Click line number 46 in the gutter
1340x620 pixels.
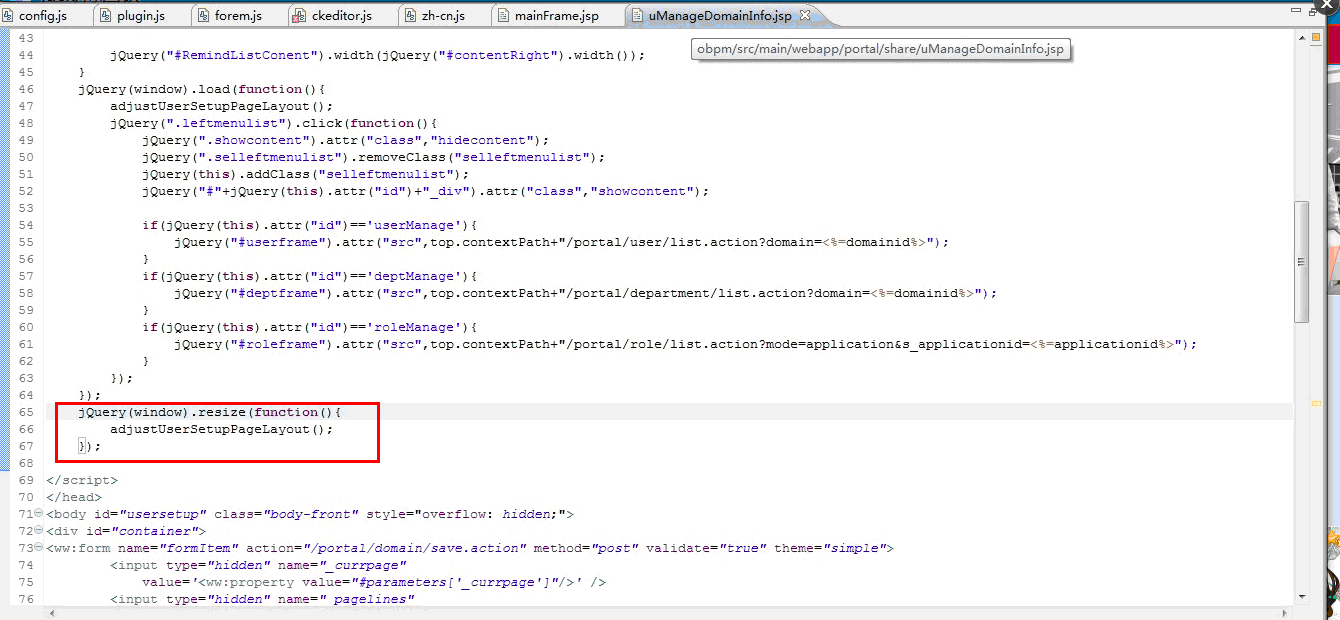26,89
